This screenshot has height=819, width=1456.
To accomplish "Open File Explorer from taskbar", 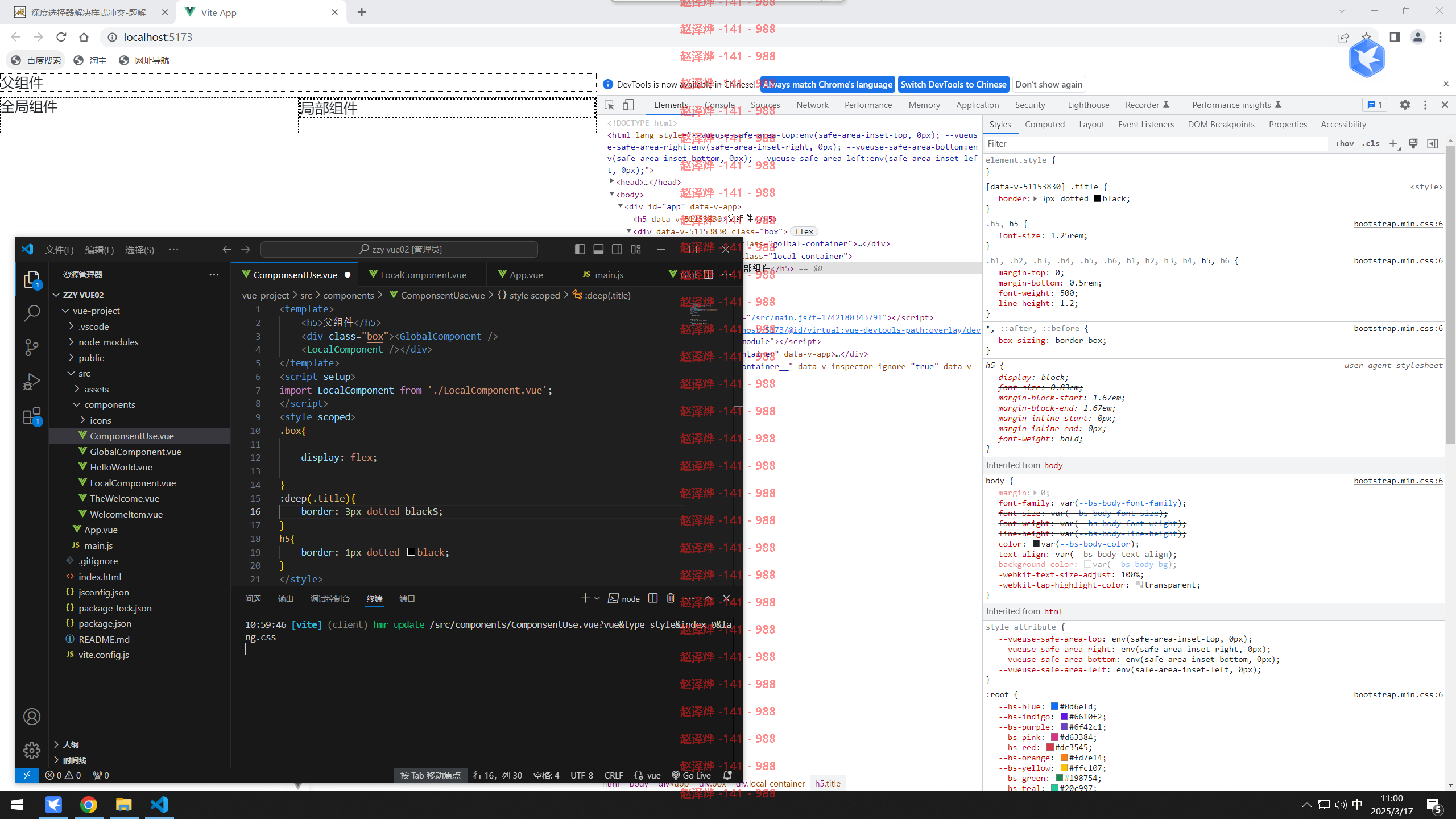I will tap(124, 805).
